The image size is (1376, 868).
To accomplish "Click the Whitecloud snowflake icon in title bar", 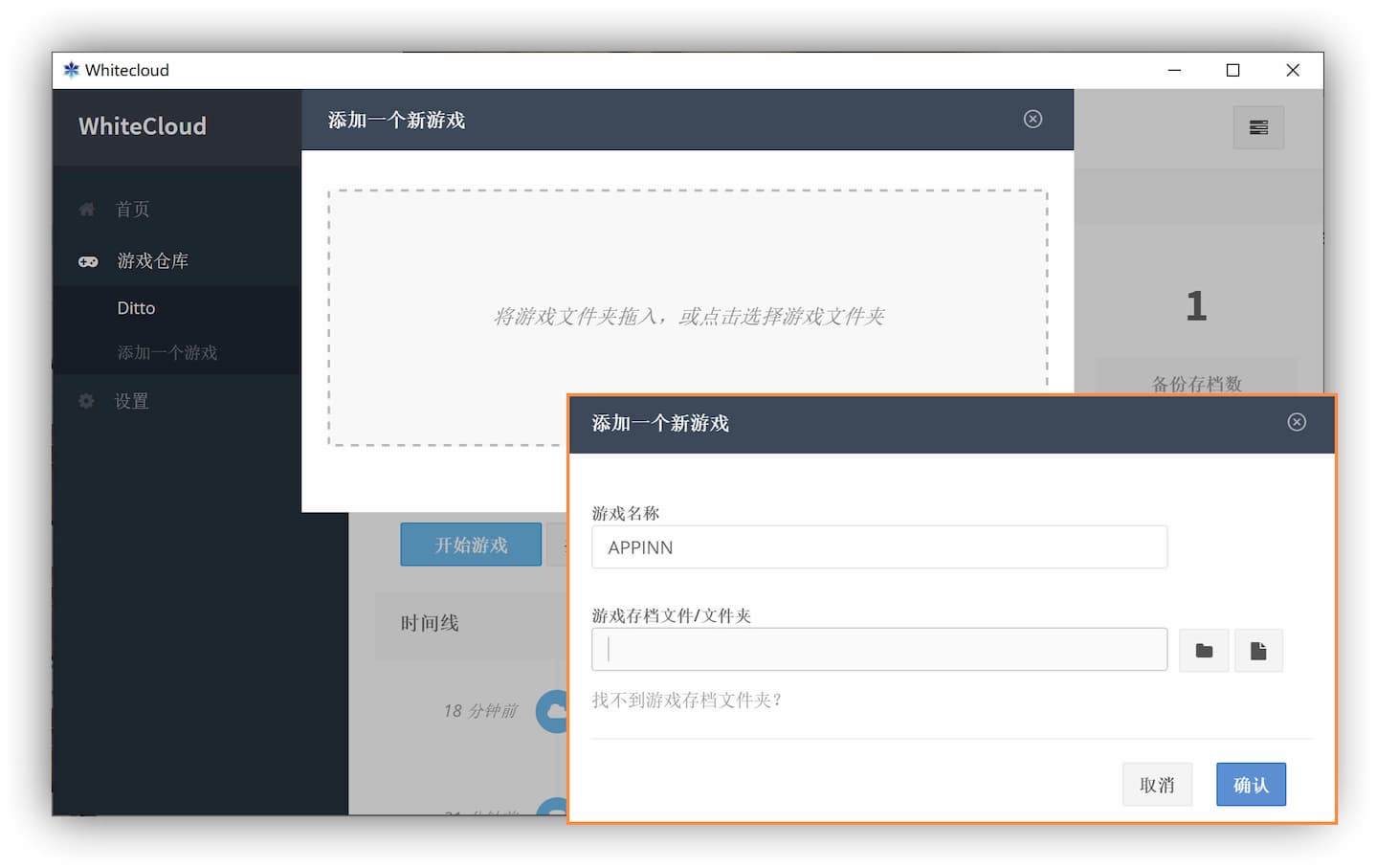I will (71, 70).
